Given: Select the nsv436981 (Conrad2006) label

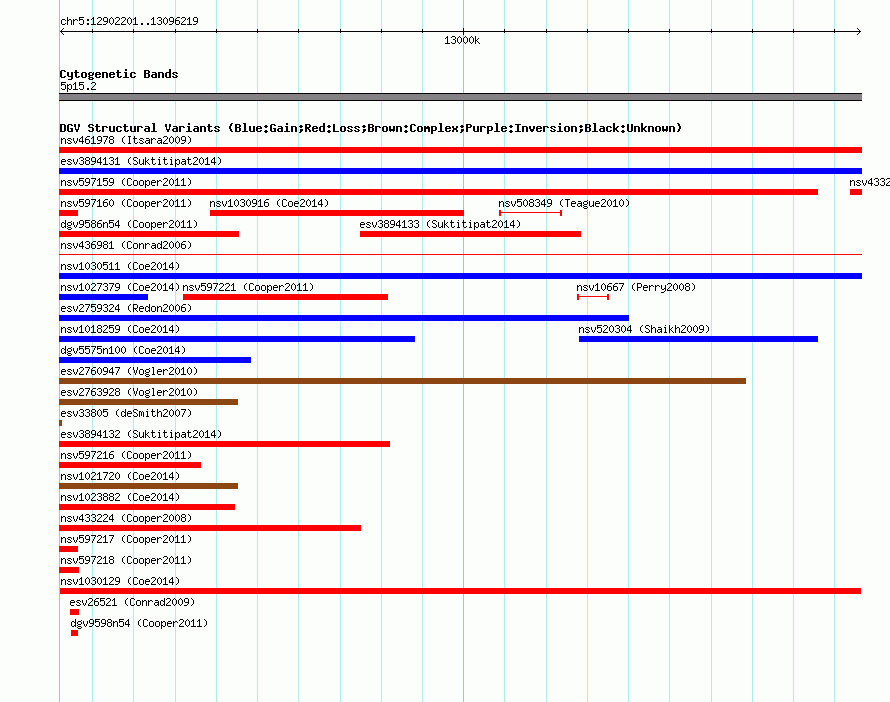Looking at the screenshot, I should (126, 245).
